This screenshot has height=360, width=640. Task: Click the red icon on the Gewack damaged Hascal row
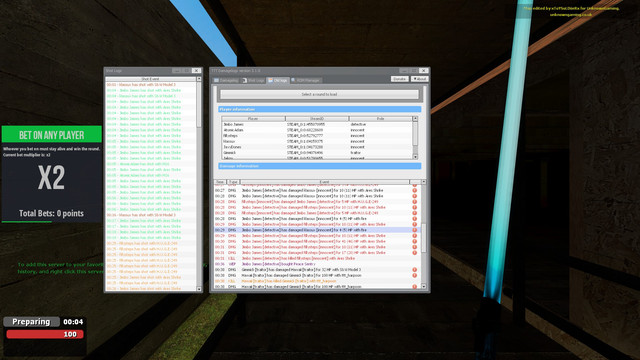coord(414,270)
